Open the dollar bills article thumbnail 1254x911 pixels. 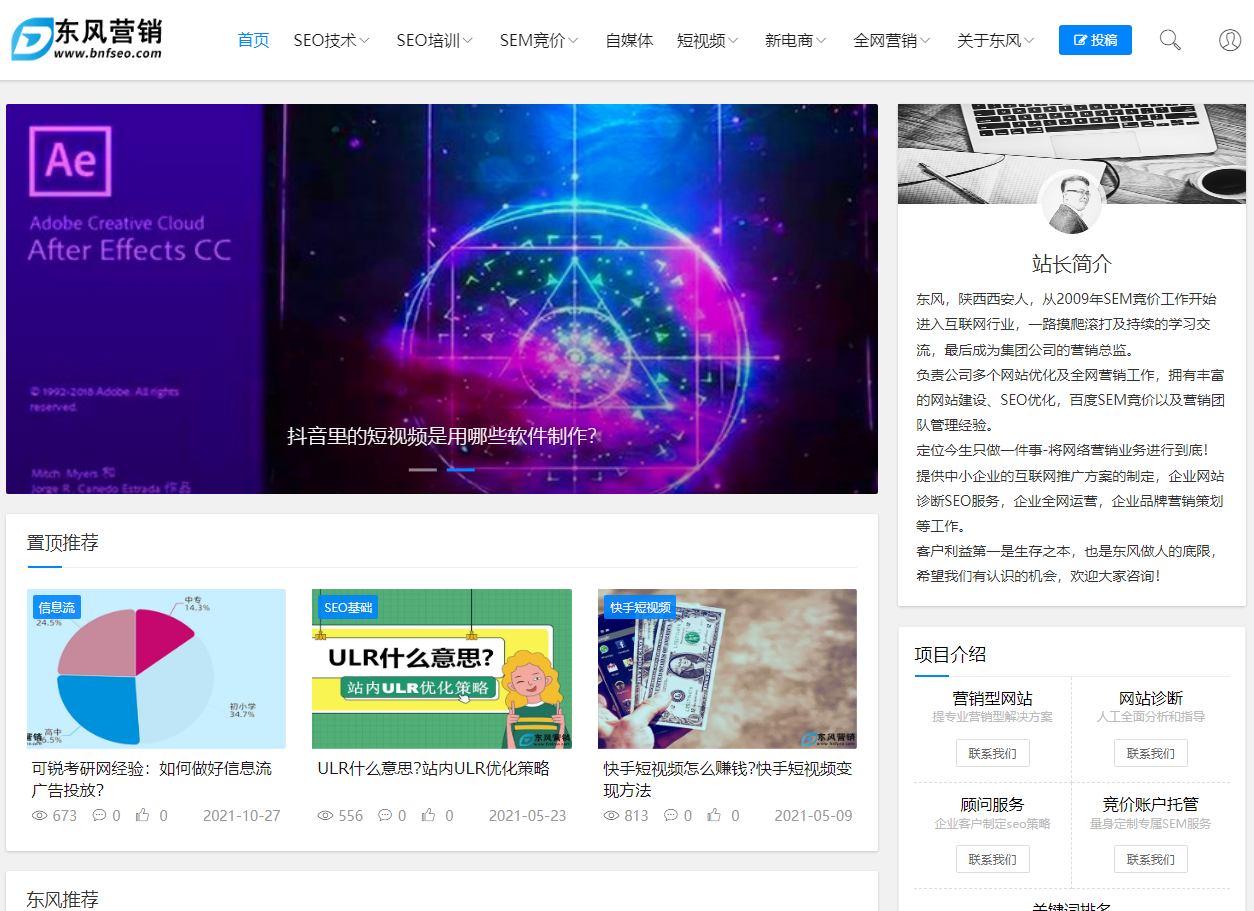[x=727, y=669]
